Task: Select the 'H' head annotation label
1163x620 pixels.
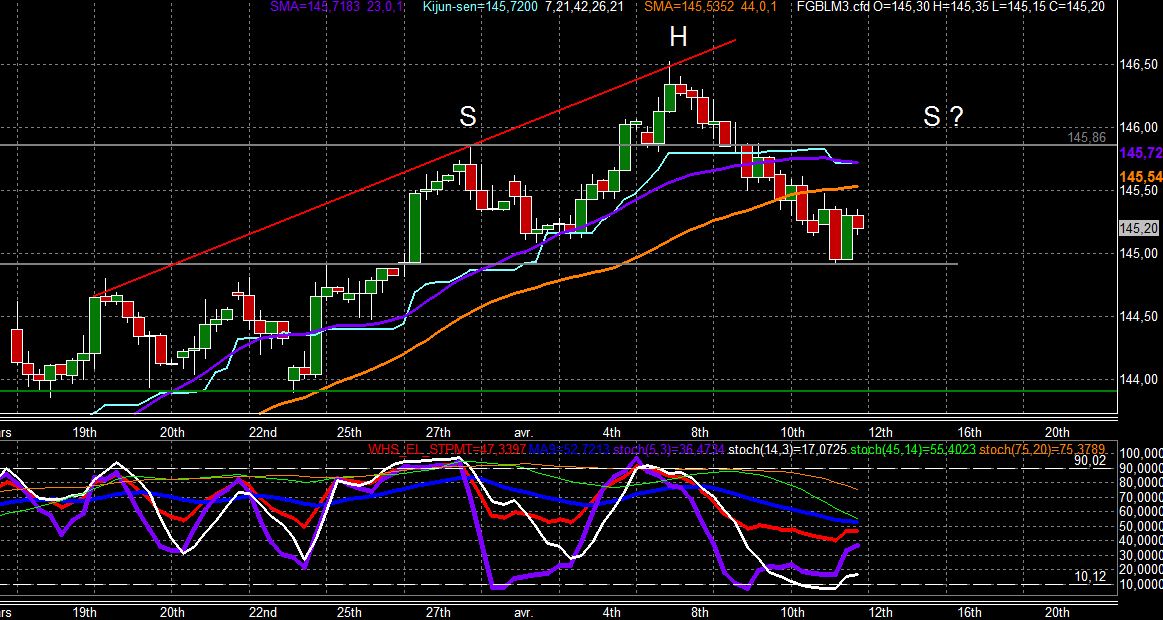Action: pos(678,37)
